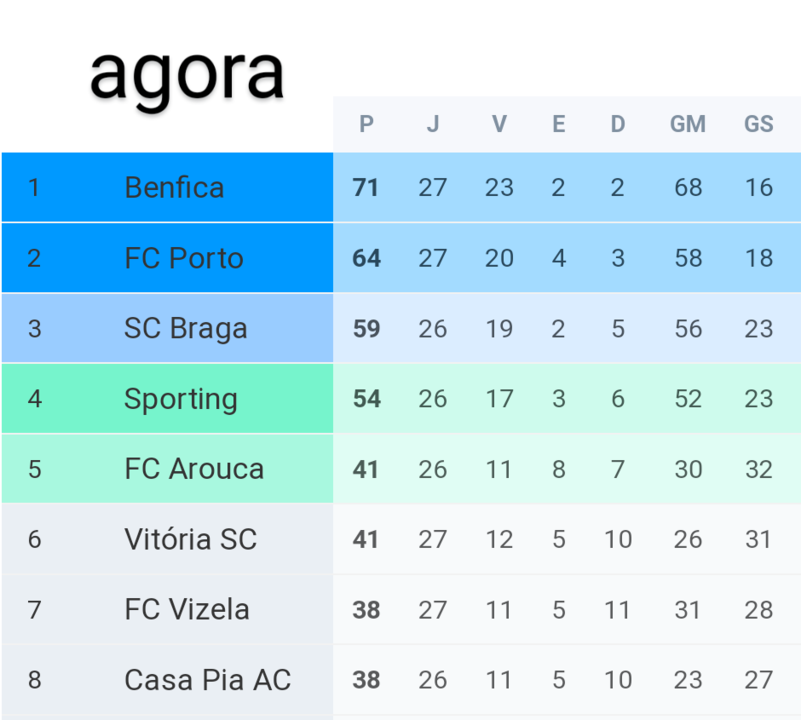This screenshot has width=801, height=720.
Task: Open the FC Porto team row
Action: (x=184, y=258)
